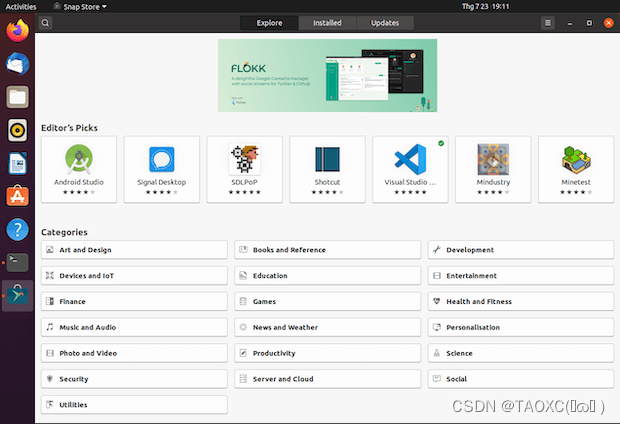Open the Terminal from the dock
The width and height of the screenshot is (620, 424).
tap(17, 263)
